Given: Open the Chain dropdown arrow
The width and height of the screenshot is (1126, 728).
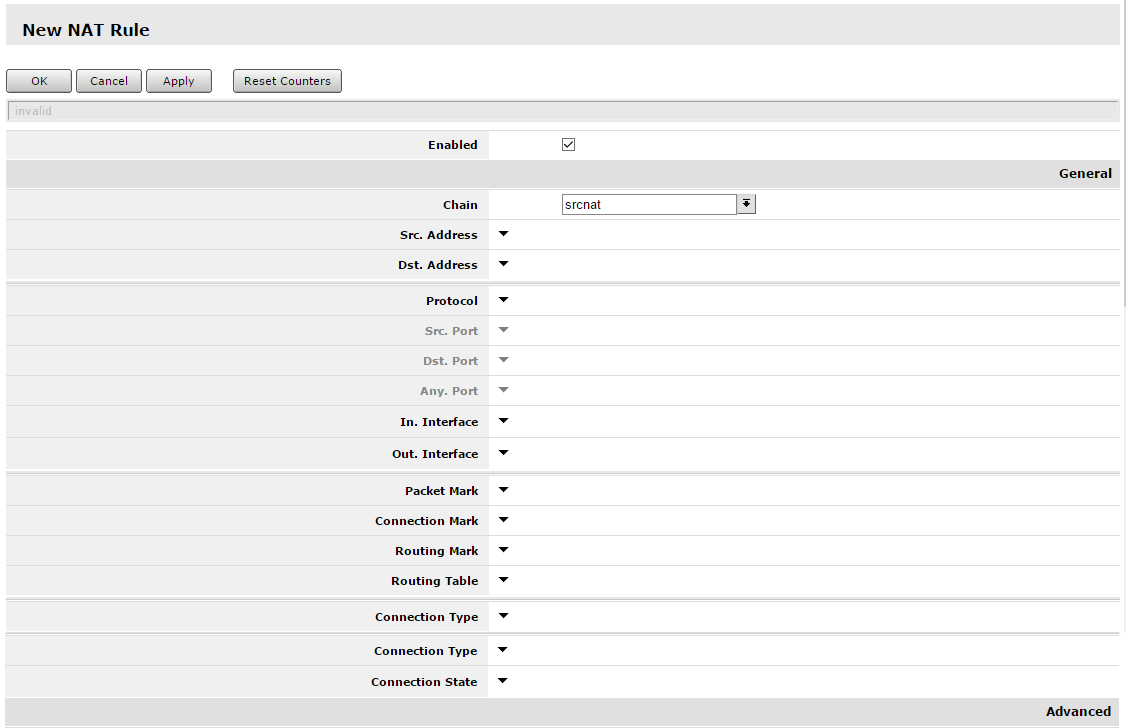Looking at the screenshot, I should tap(747, 203).
